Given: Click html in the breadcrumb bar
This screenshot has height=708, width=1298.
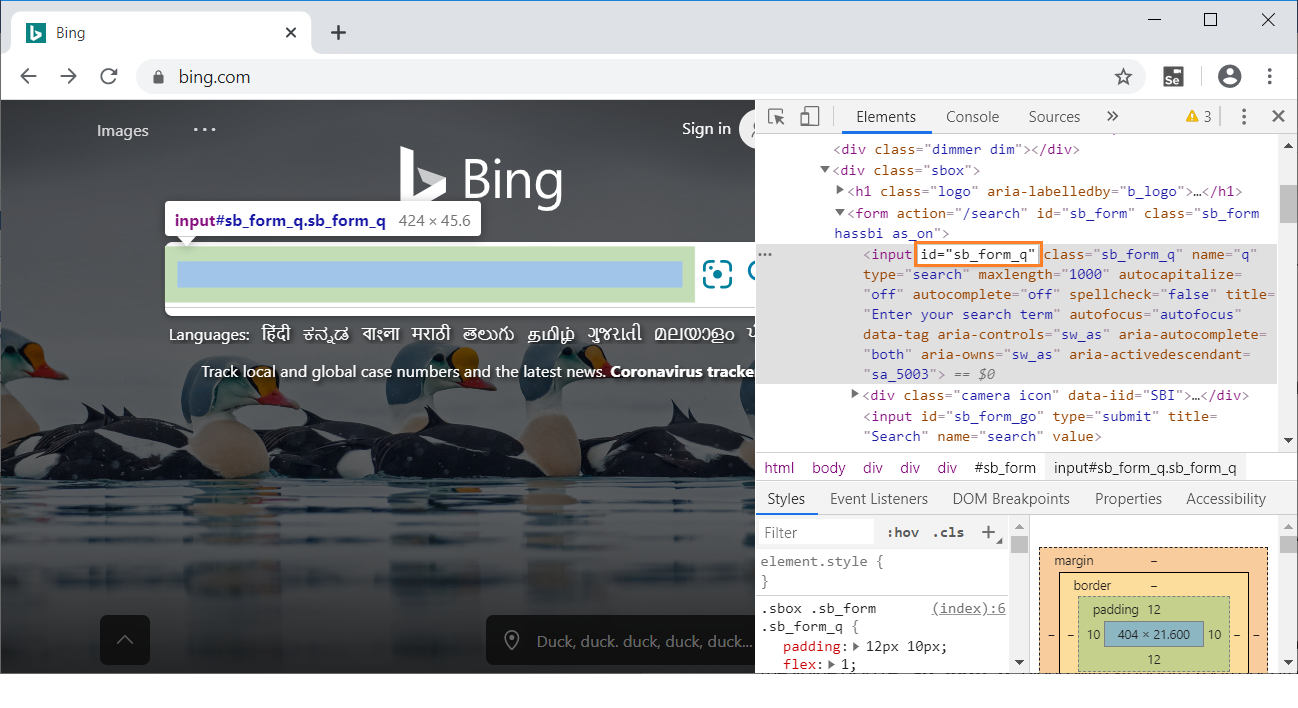Looking at the screenshot, I should point(779,468).
